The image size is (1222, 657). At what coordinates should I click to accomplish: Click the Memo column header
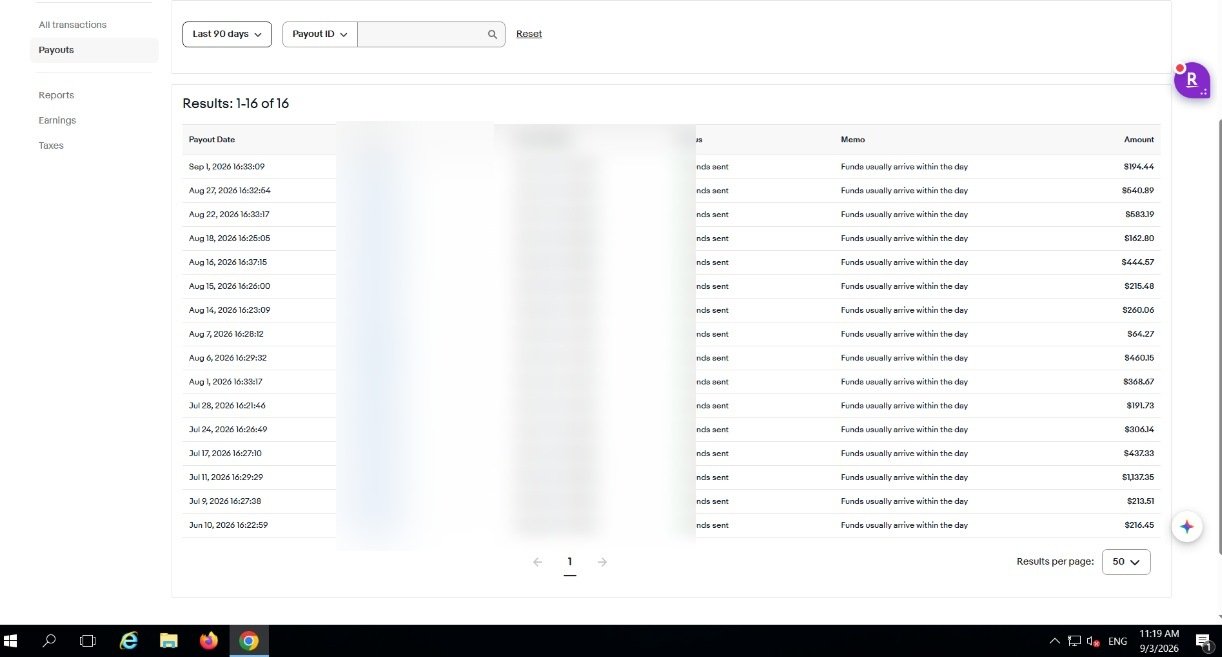click(x=853, y=140)
